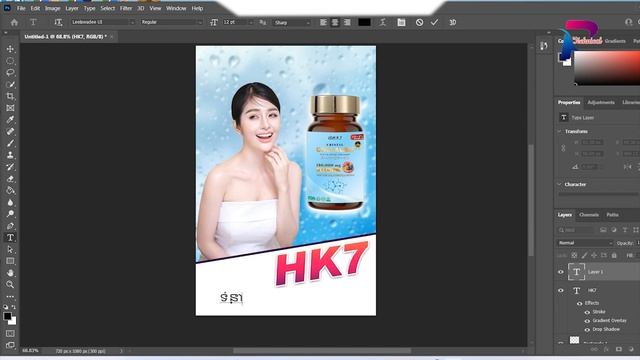Center align text
This screenshot has width=640, height=360.
coord(335,22)
